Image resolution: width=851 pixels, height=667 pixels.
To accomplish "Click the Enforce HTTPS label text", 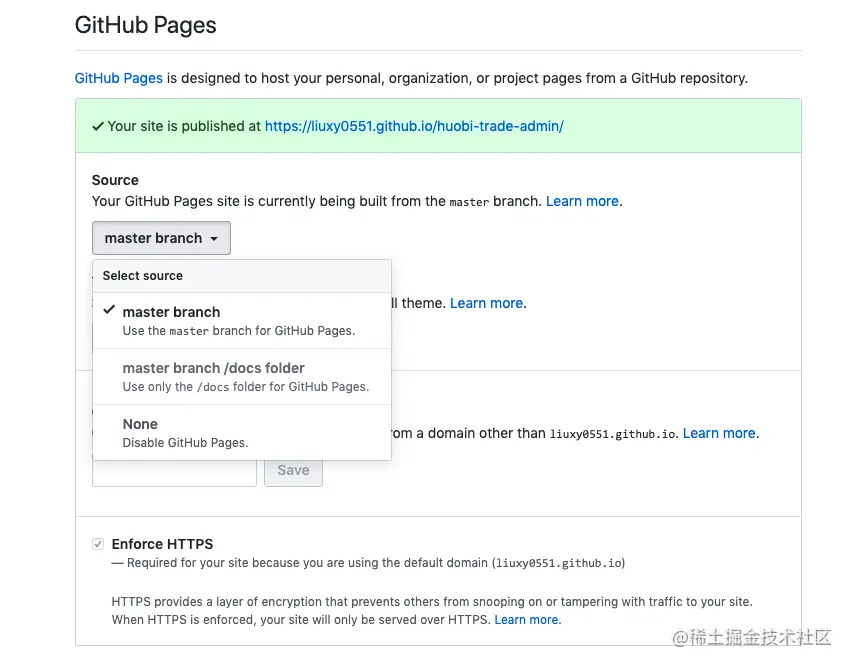I will 162,544.
